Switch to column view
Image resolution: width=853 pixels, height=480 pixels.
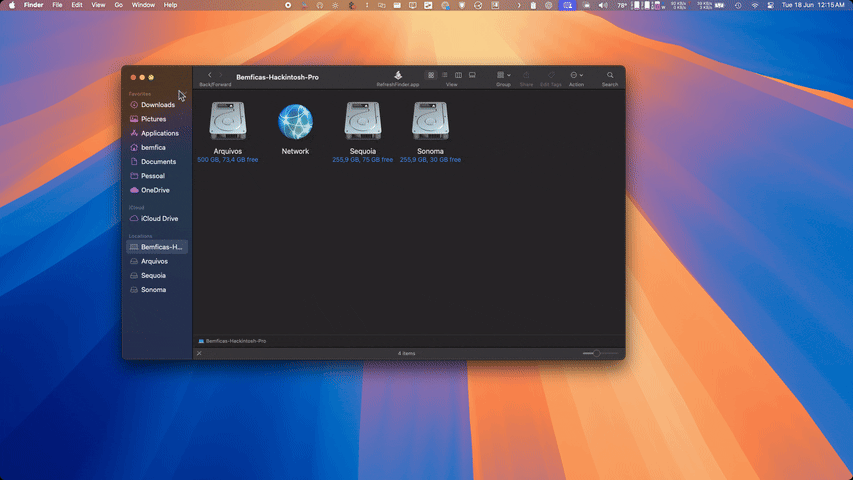point(458,75)
